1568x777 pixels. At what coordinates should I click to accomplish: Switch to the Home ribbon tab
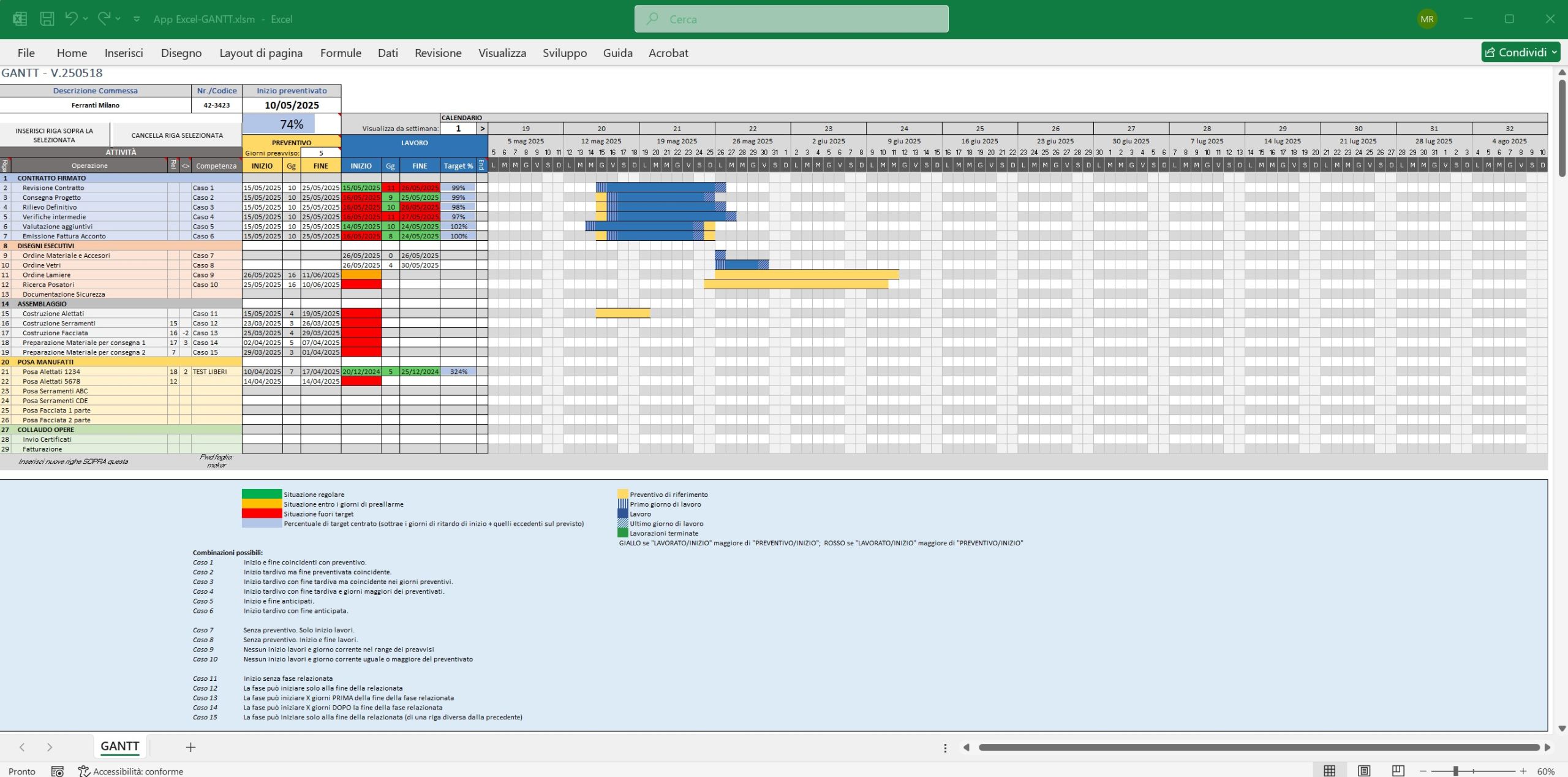(72, 53)
